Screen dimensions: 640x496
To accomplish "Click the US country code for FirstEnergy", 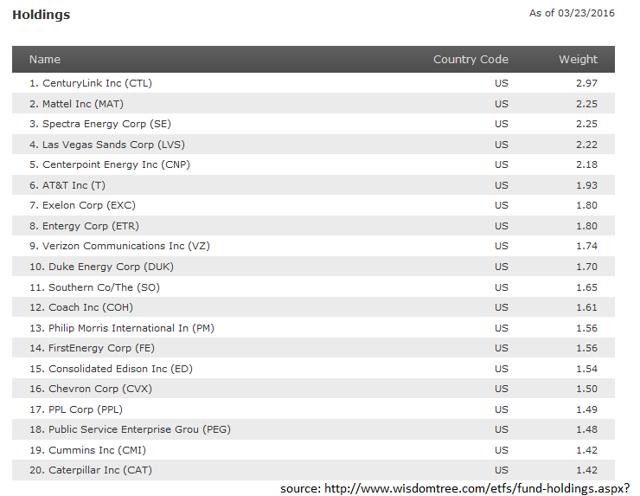I will [x=502, y=348].
